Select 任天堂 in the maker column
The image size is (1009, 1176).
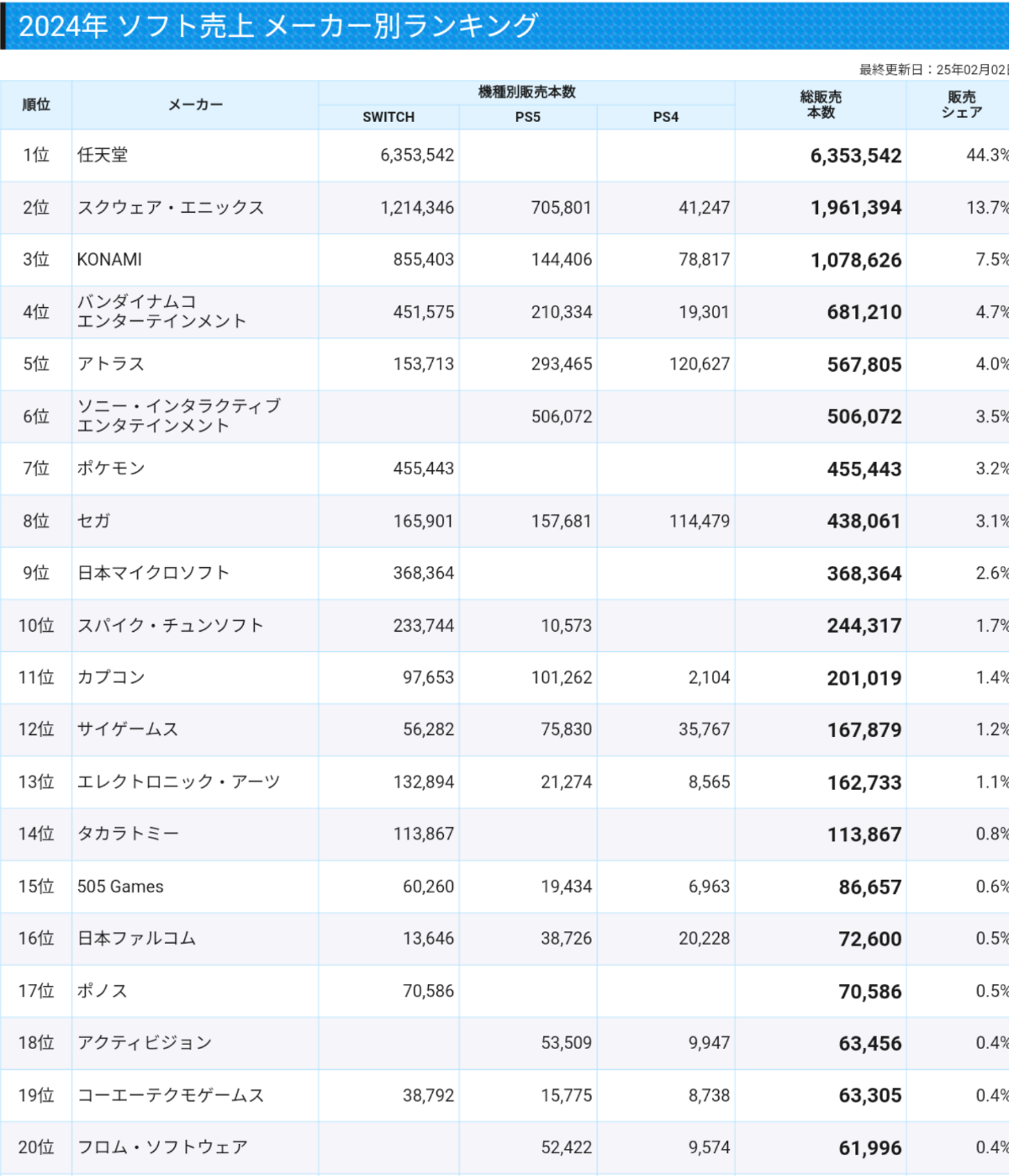point(103,155)
